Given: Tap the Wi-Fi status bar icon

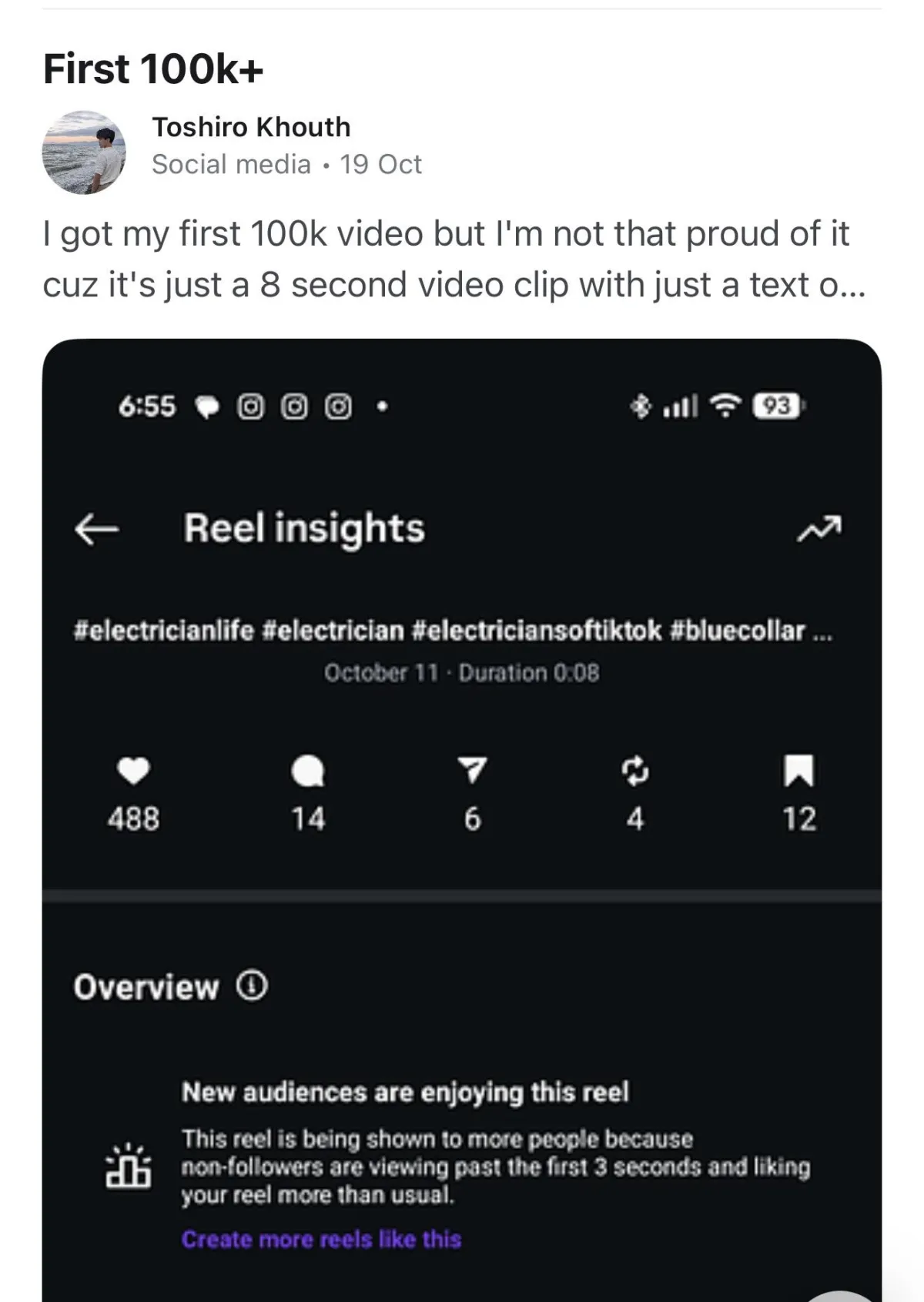Looking at the screenshot, I should (725, 405).
